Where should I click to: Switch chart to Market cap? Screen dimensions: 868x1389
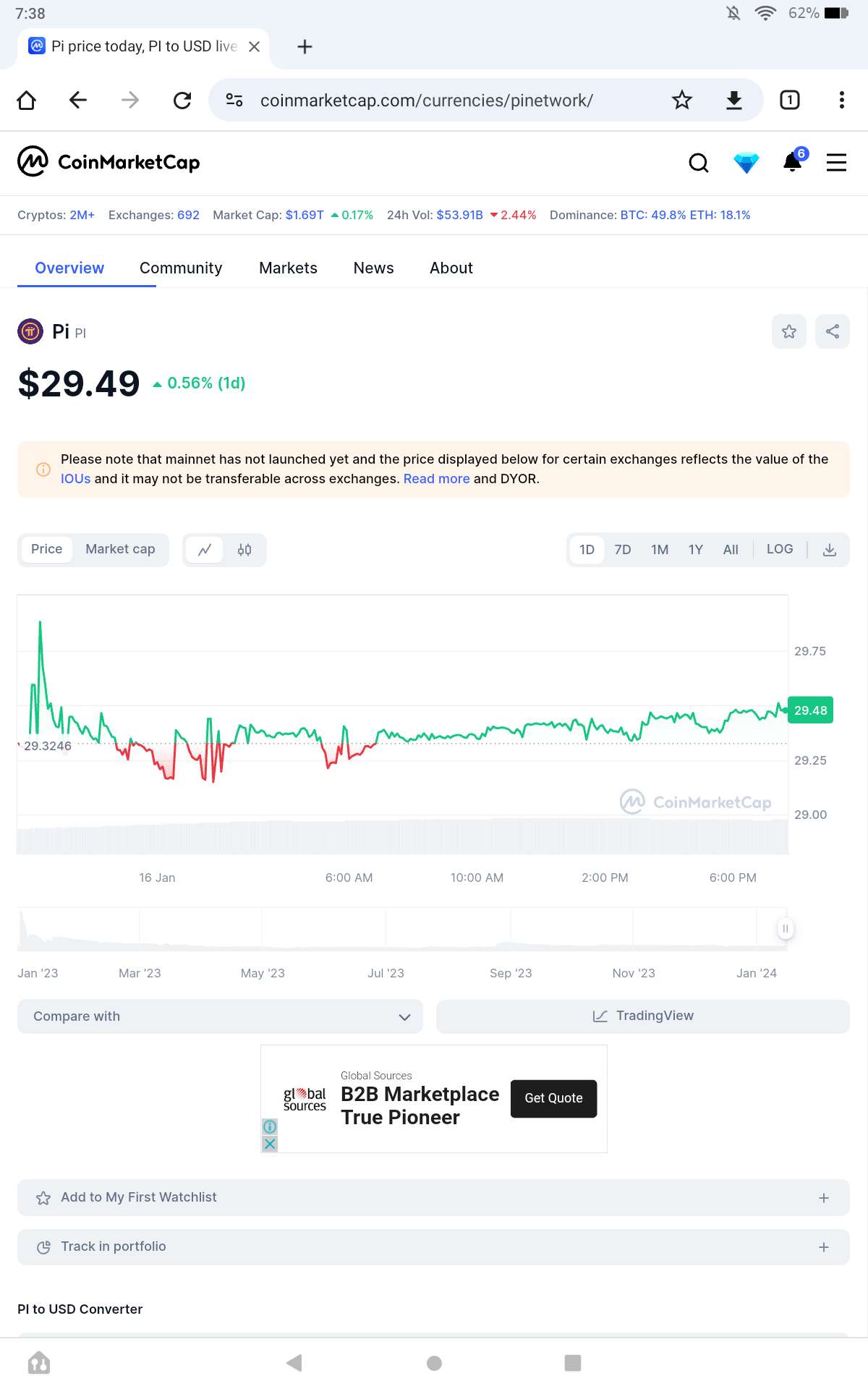click(120, 549)
